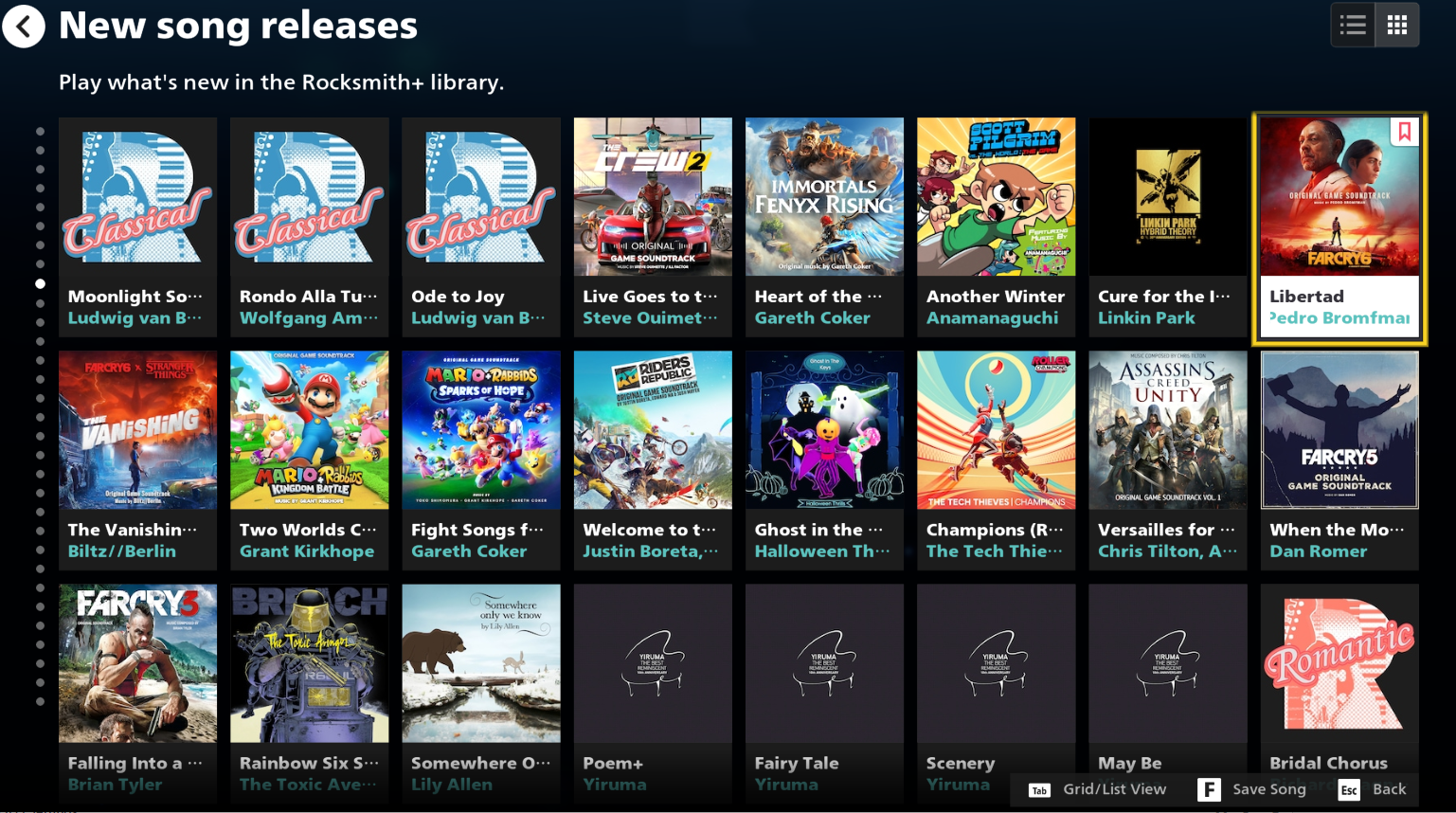
Task: Select 'When the Mo…' song title
Action: coord(1338,530)
